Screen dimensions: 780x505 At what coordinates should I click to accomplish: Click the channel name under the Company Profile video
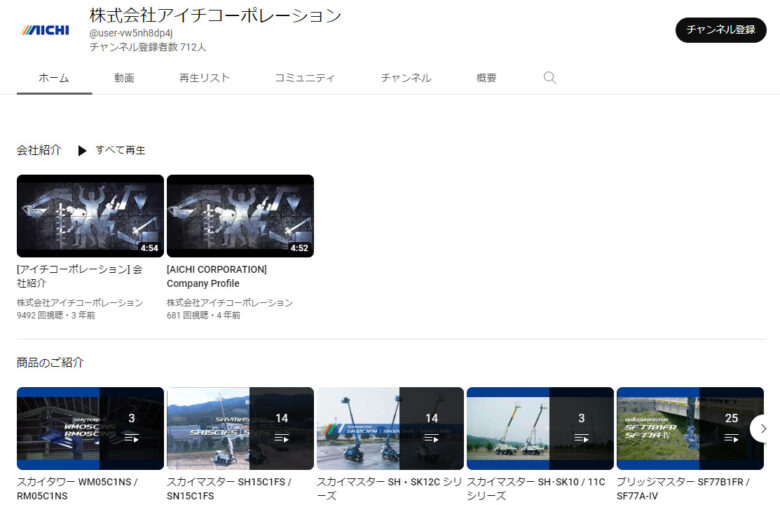(x=230, y=303)
